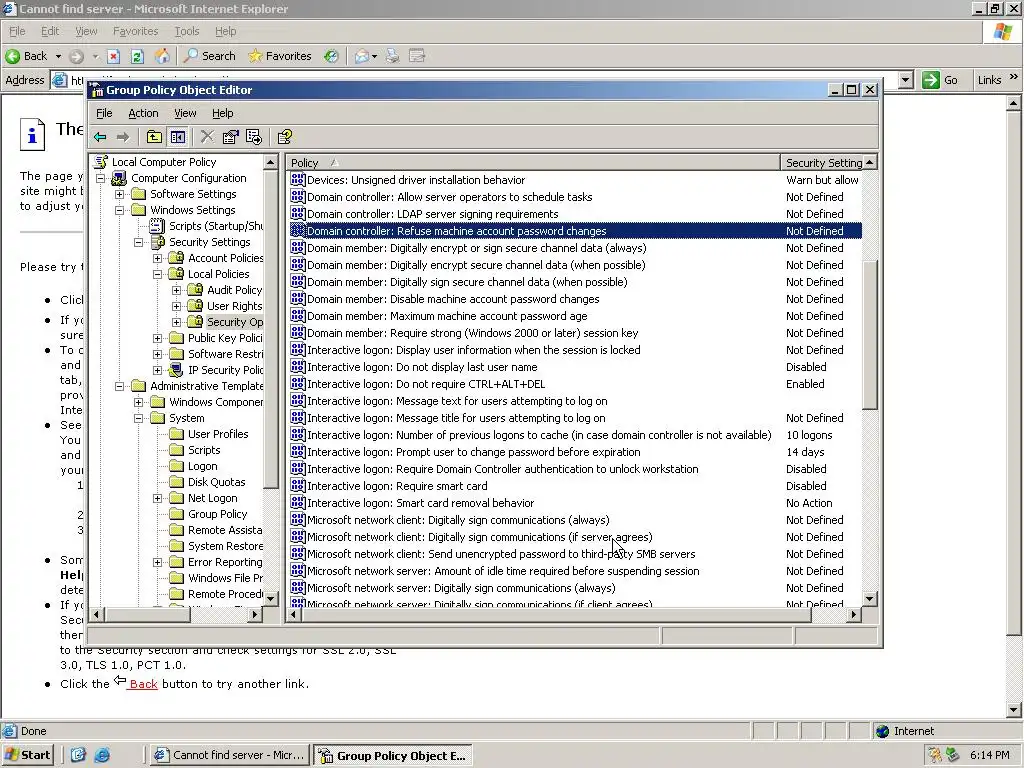Click the Export List toolbar icon

[x=254, y=137]
